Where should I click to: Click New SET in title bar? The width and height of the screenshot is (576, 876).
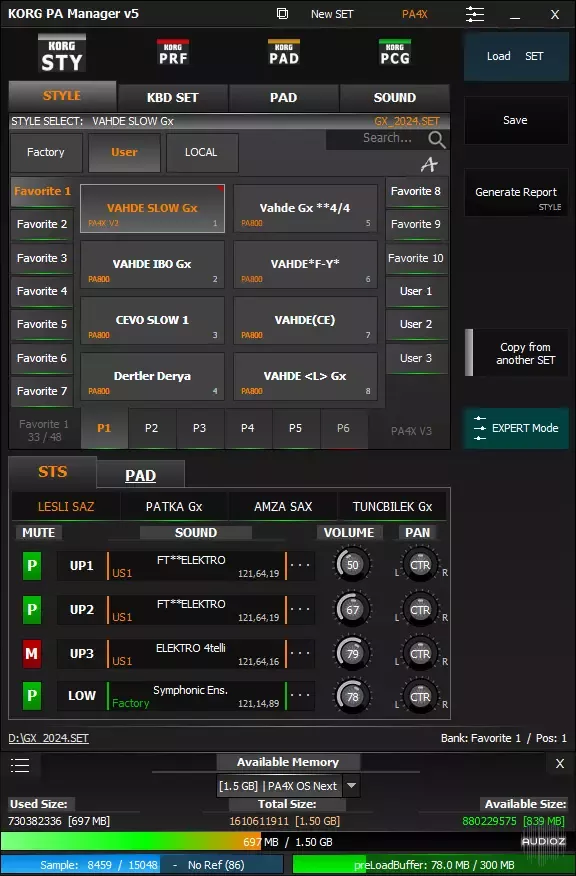pos(332,14)
